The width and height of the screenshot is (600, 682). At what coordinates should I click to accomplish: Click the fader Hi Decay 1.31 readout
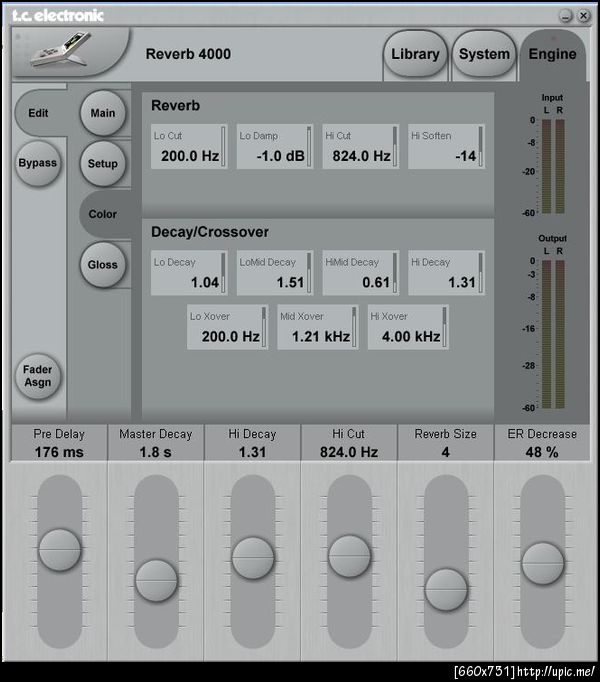coord(252,443)
